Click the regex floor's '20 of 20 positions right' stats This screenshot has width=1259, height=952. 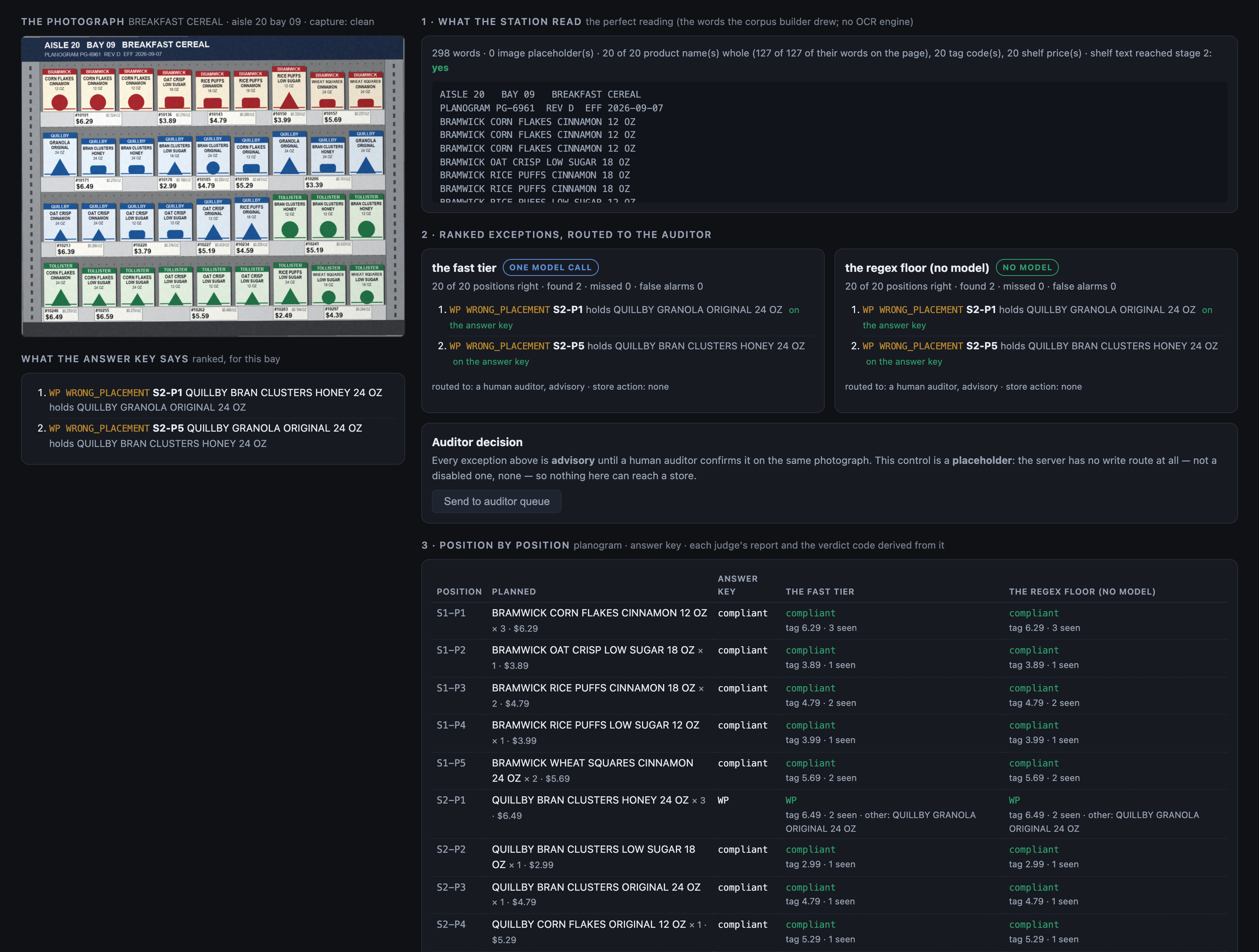[x=980, y=286]
